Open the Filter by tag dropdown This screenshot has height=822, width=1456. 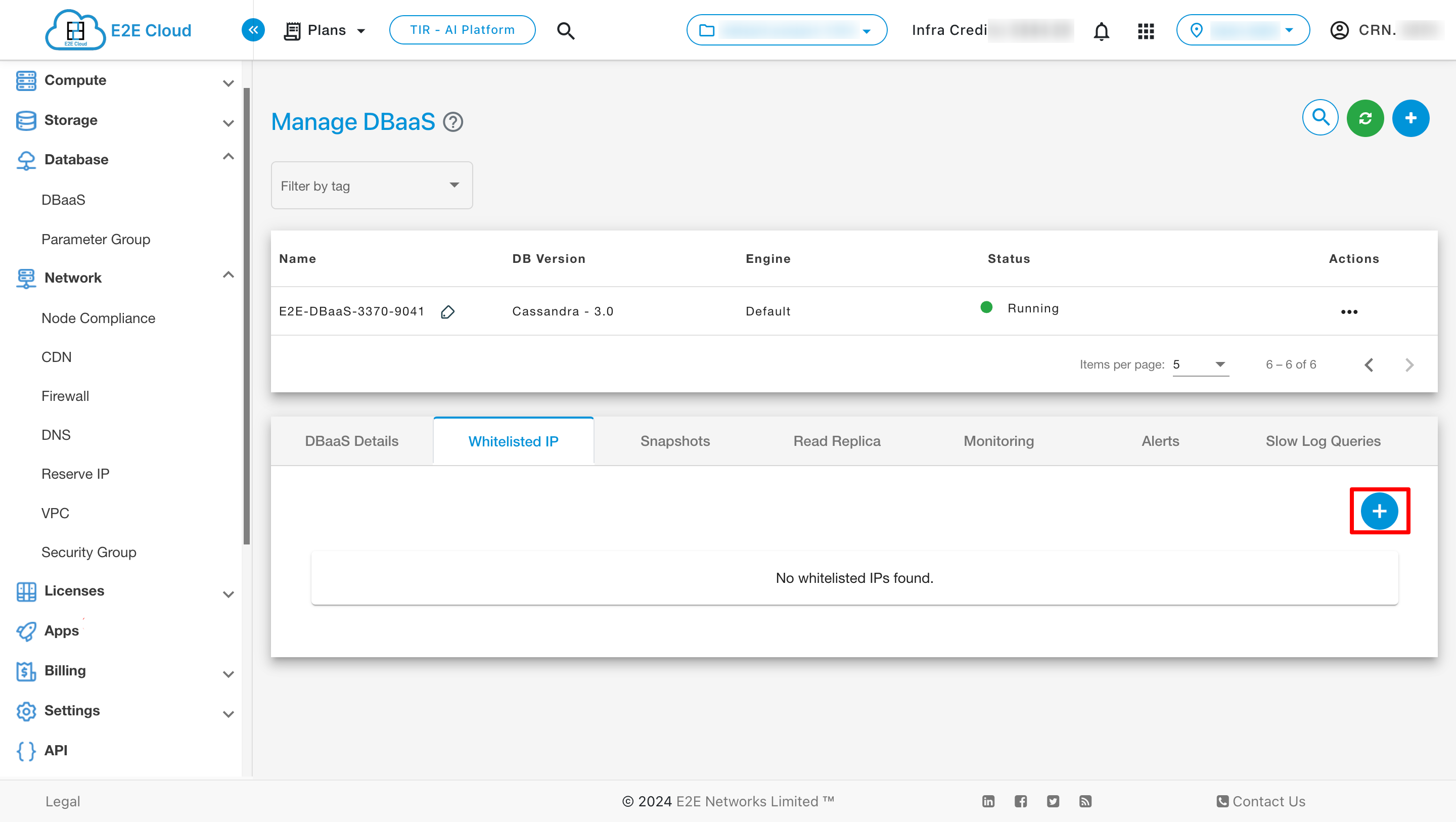click(x=372, y=186)
